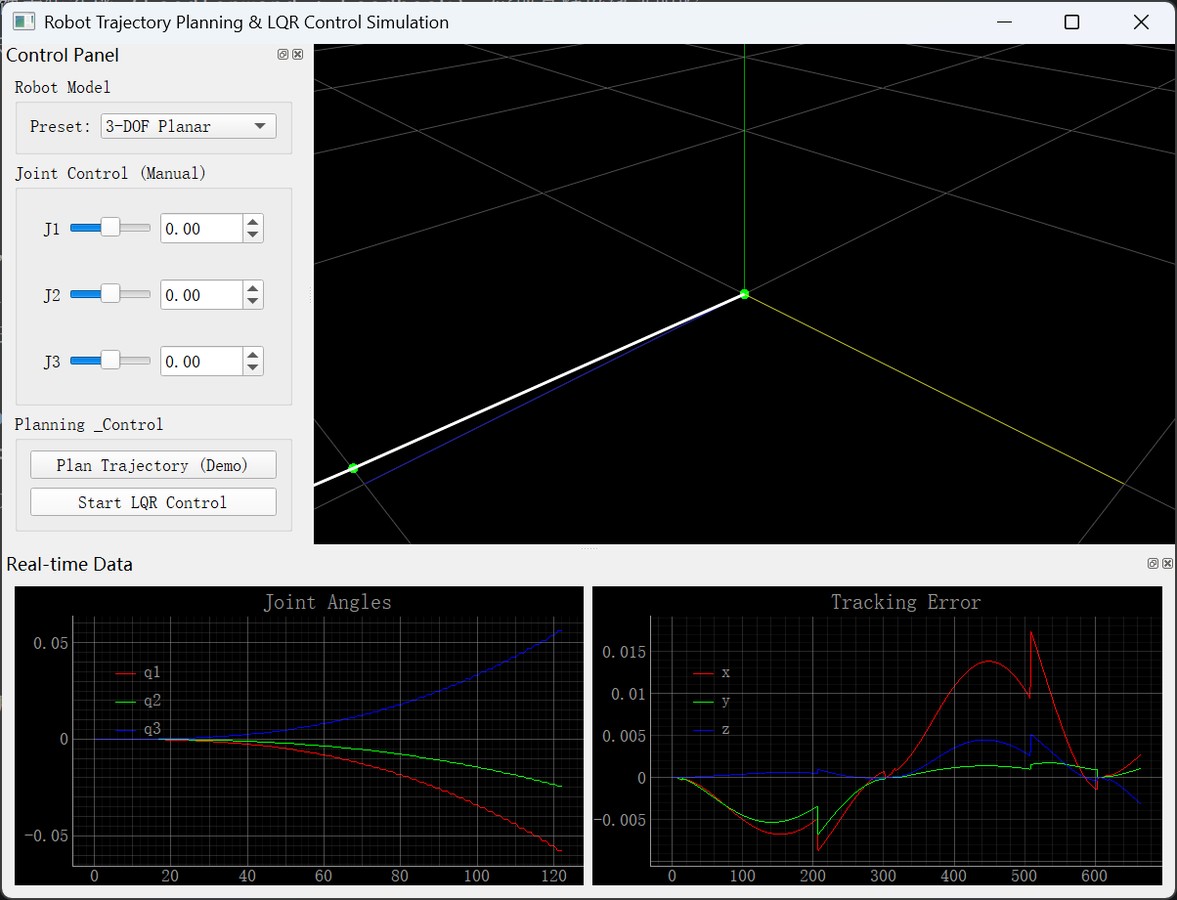Viewport: 1177px width, 900px height.
Task: Click the J3 joint slider handle
Action: coord(110,361)
